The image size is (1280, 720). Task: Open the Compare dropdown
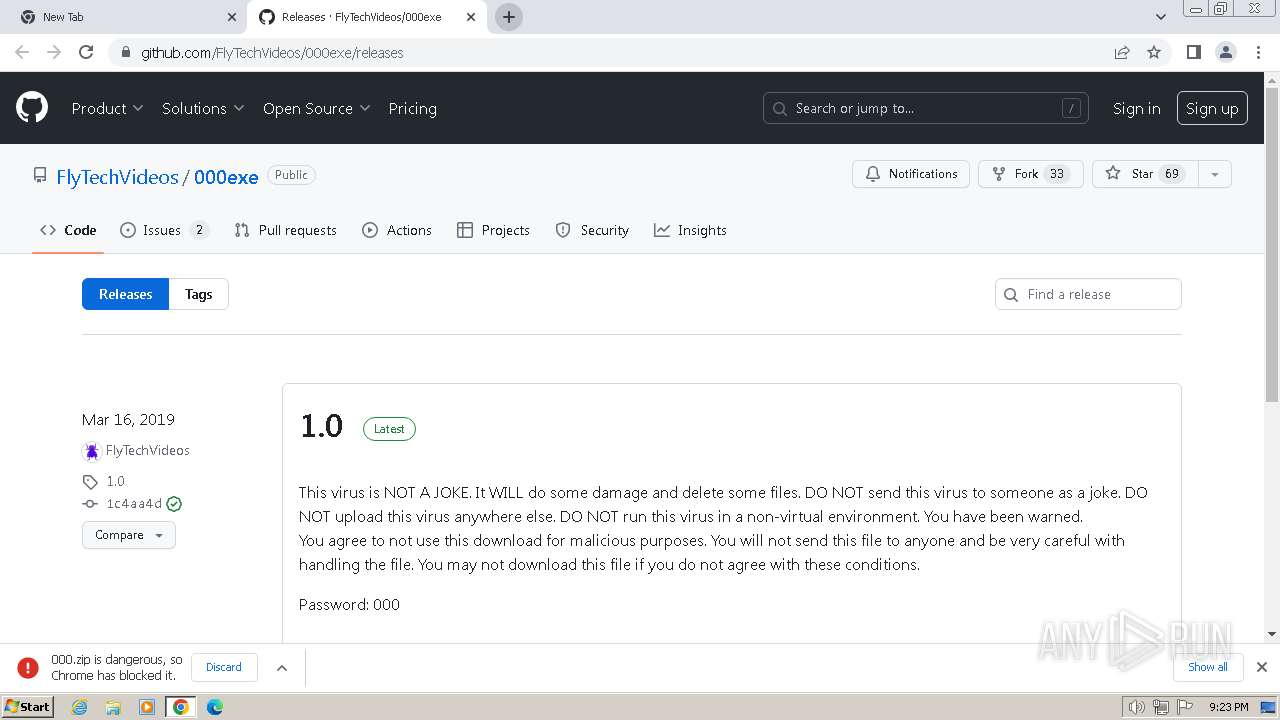(x=129, y=535)
